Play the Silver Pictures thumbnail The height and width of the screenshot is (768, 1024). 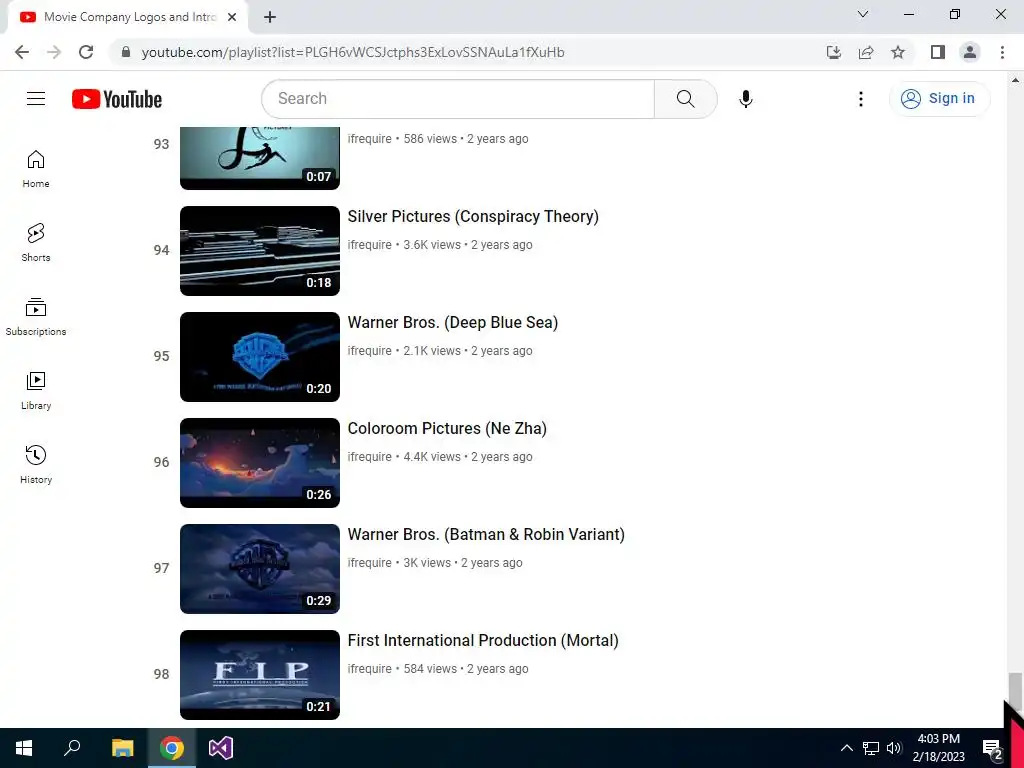tap(260, 251)
